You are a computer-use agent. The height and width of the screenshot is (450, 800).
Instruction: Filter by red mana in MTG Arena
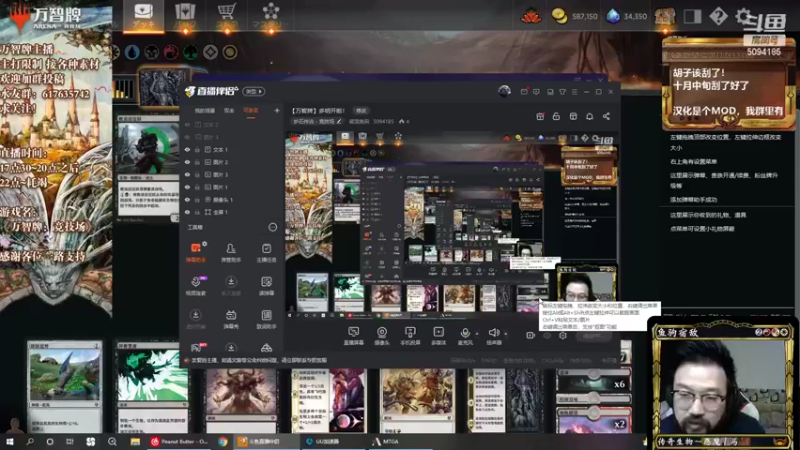(x=171, y=52)
